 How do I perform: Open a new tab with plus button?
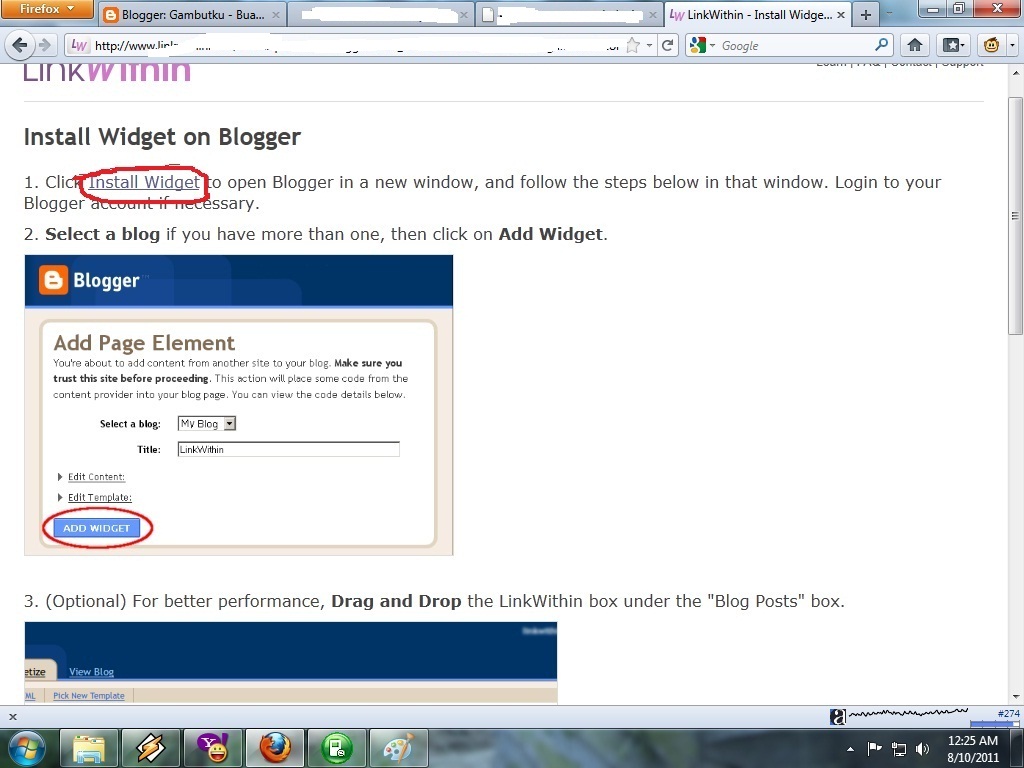(866, 15)
